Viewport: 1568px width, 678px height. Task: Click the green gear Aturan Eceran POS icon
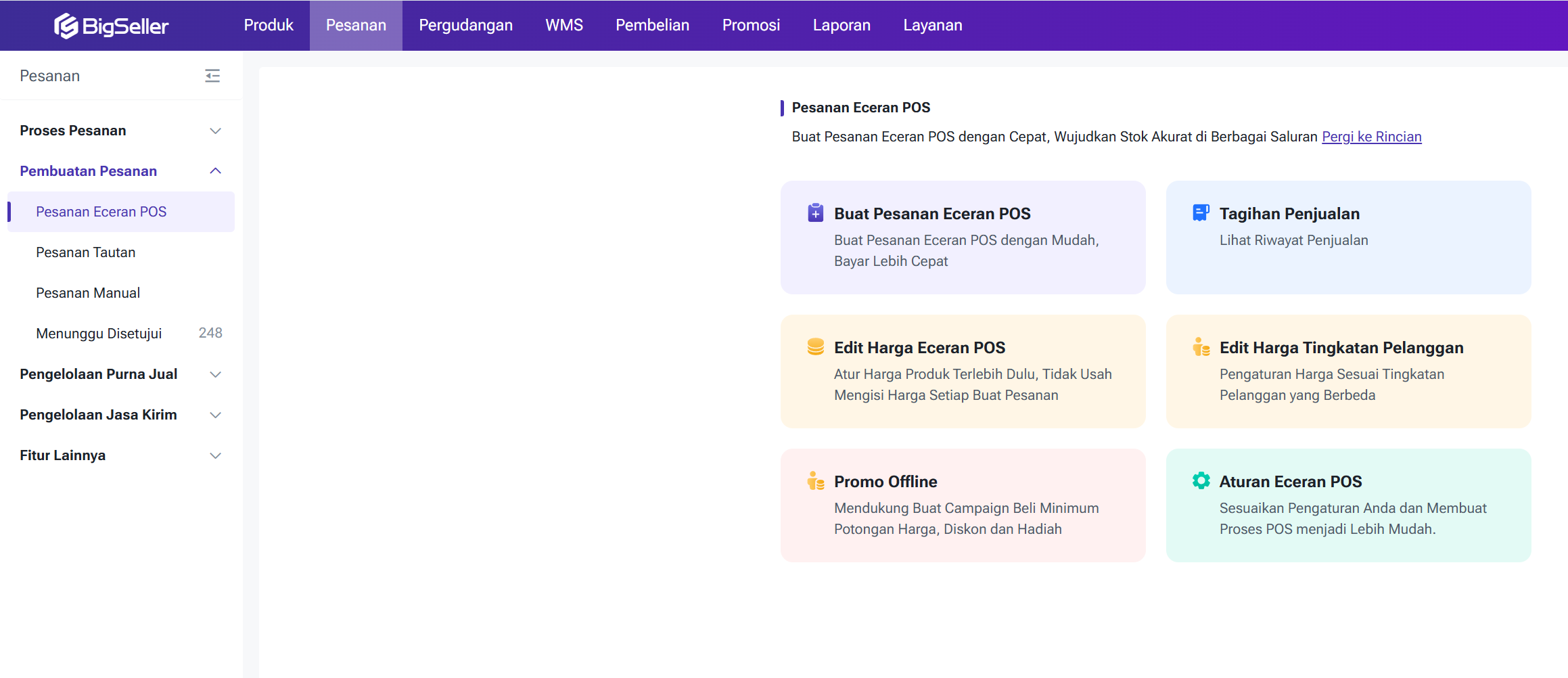click(1201, 481)
